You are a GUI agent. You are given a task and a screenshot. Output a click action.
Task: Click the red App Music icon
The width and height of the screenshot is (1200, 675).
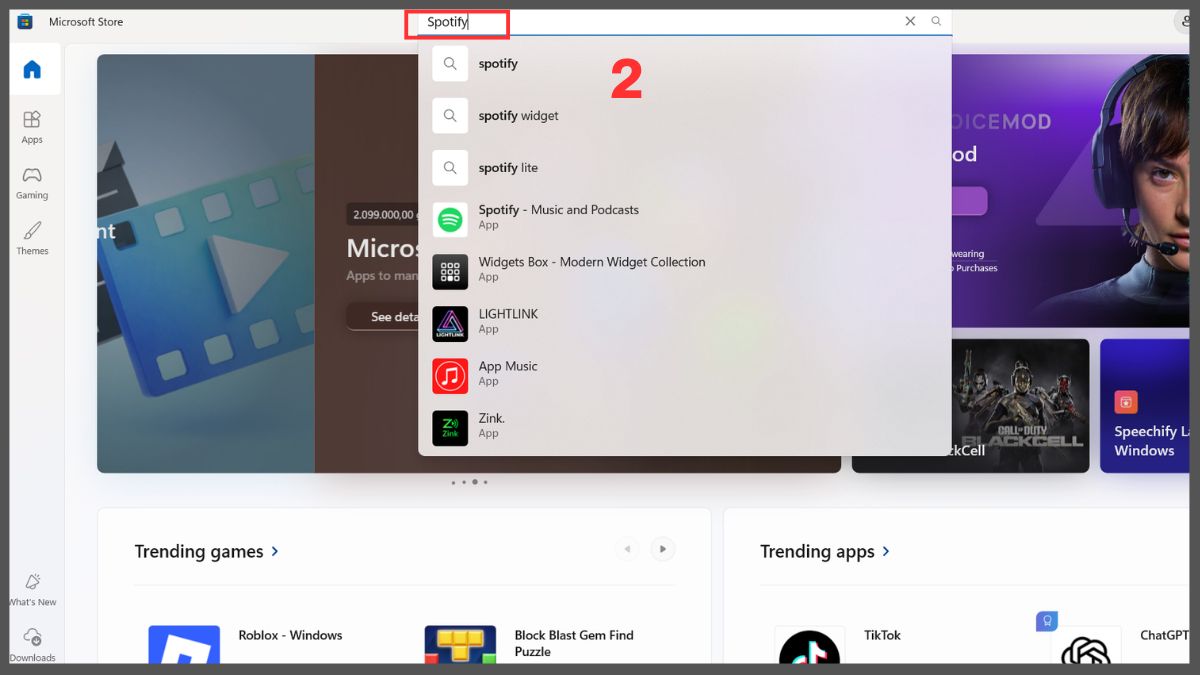[450, 376]
